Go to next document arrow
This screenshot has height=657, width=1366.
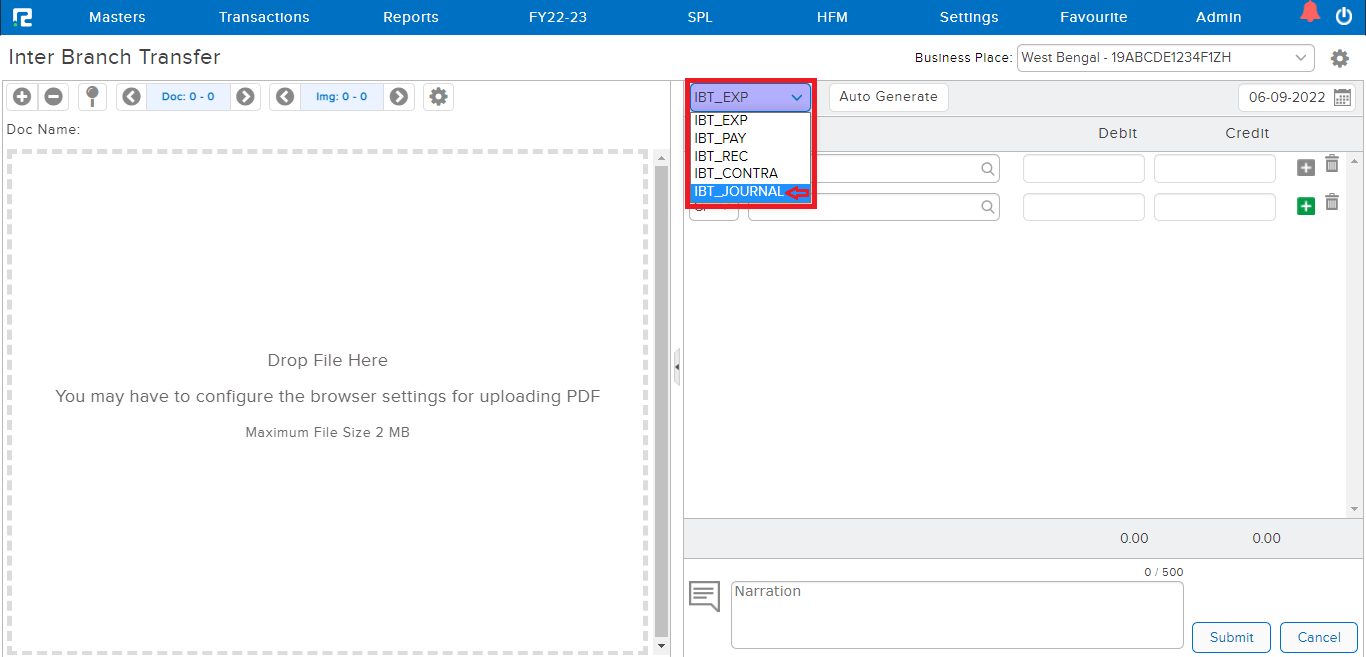[245, 97]
